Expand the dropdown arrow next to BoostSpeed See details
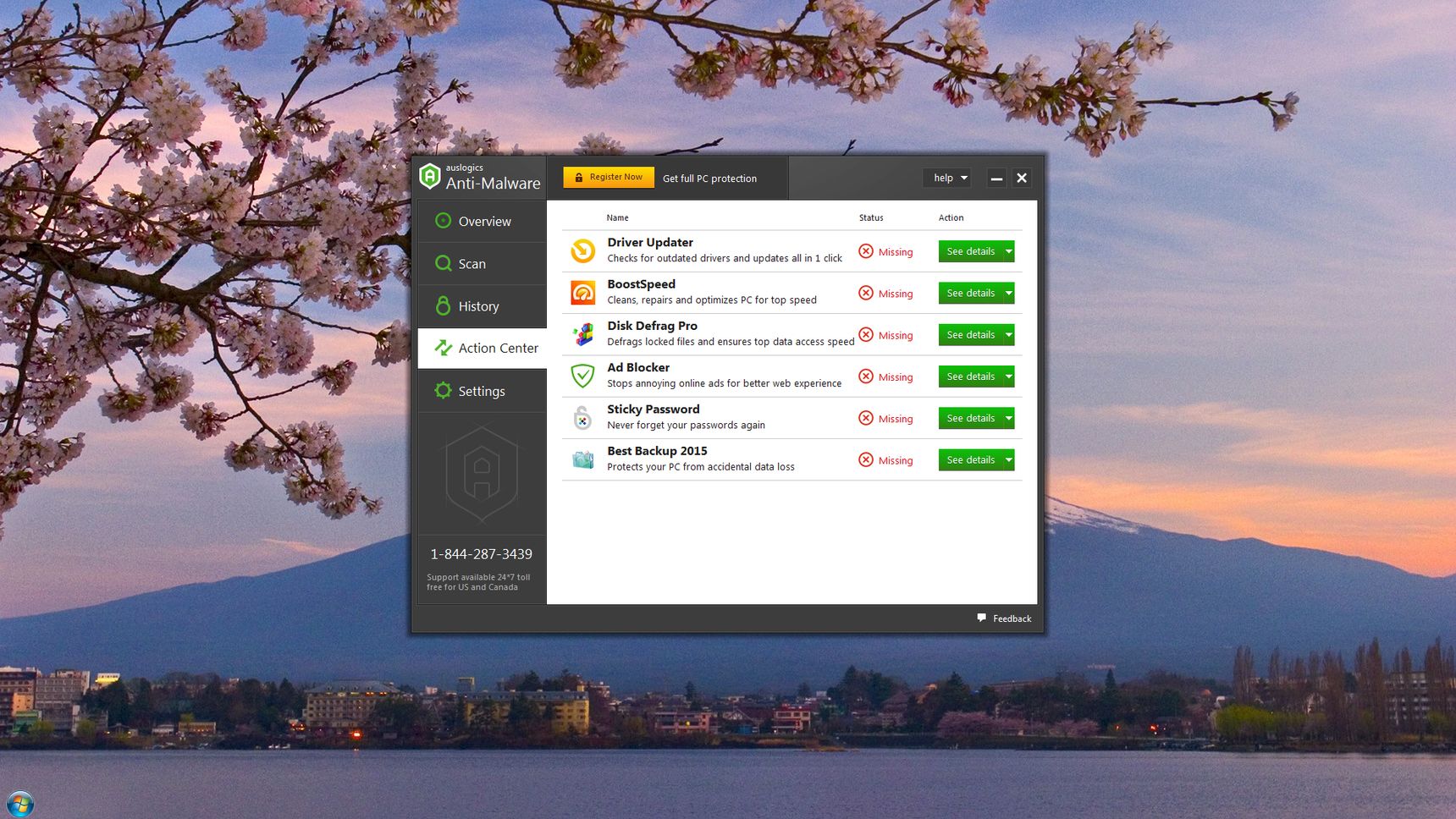The height and width of the screenshot is (819, 1456). (1009, 293)
